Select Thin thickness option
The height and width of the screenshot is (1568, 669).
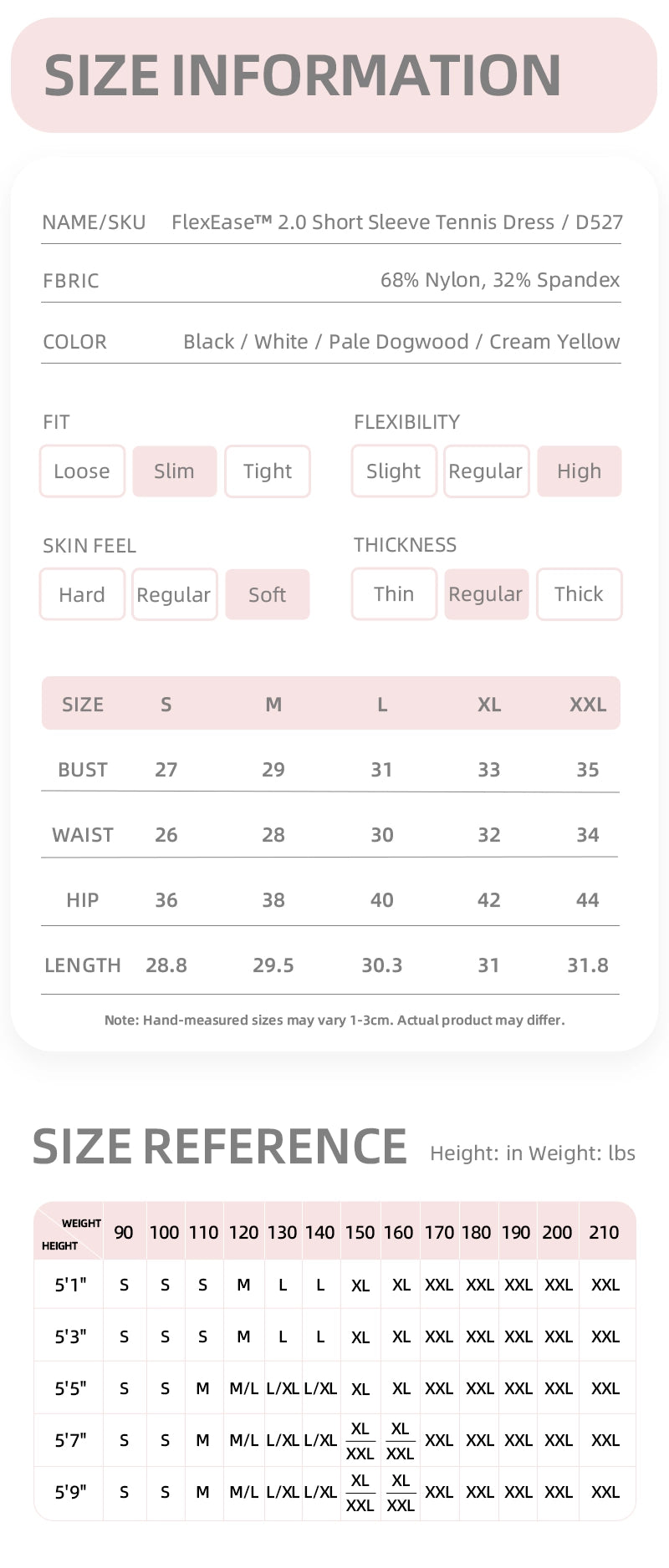(394, 593)
